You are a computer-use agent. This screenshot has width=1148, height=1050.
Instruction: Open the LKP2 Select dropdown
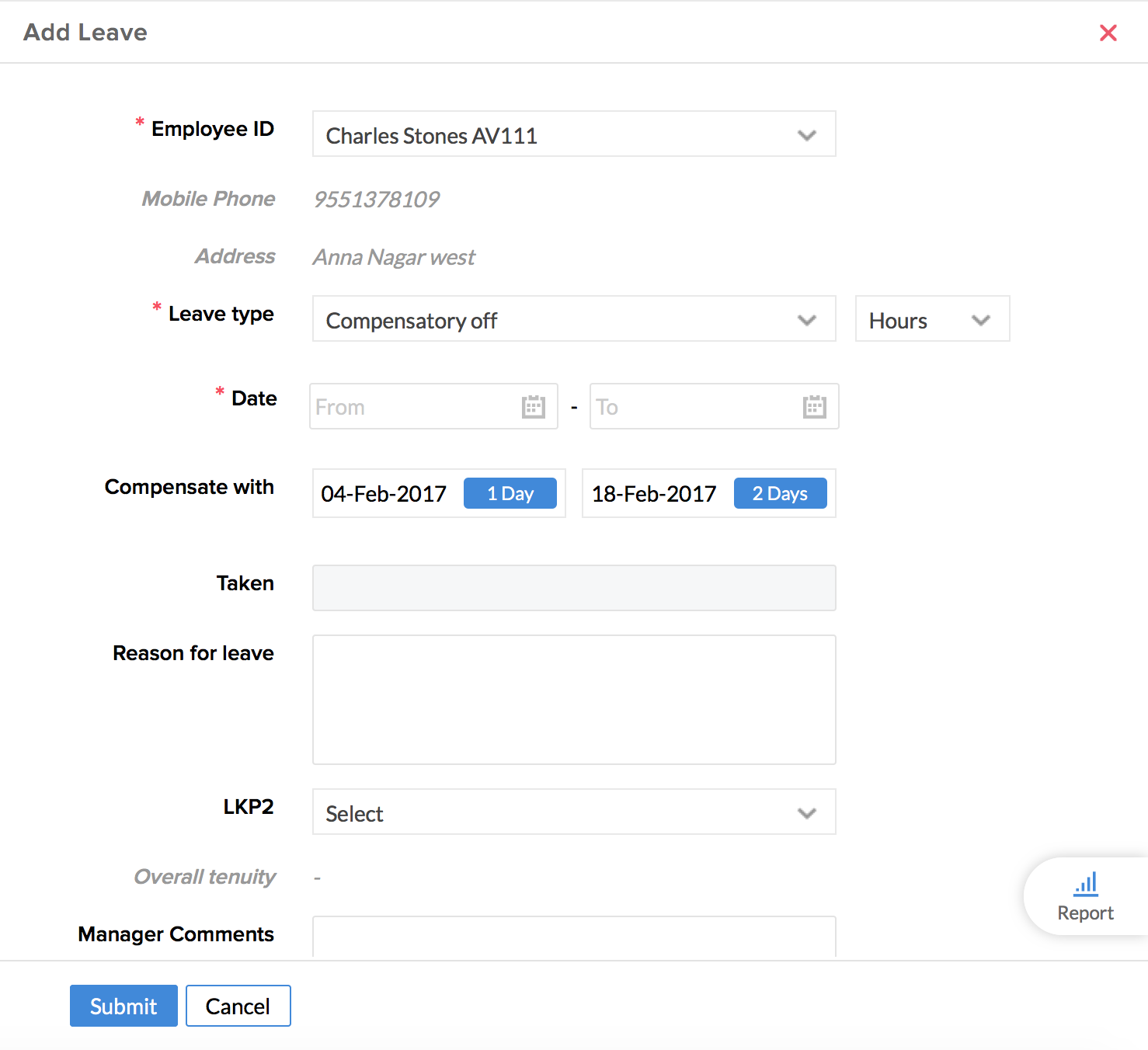coord(573,812)
